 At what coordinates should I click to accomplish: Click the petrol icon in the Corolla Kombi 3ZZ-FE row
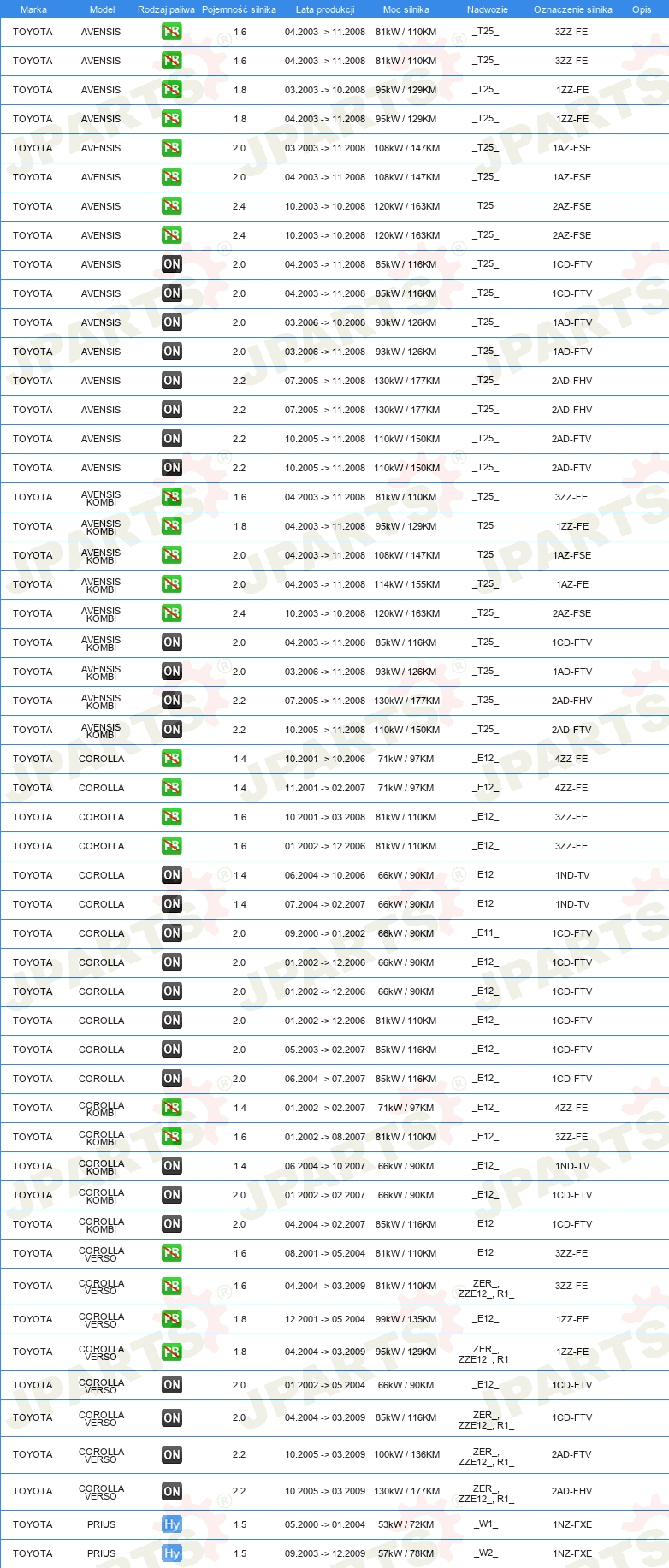tap(172, 1137)
